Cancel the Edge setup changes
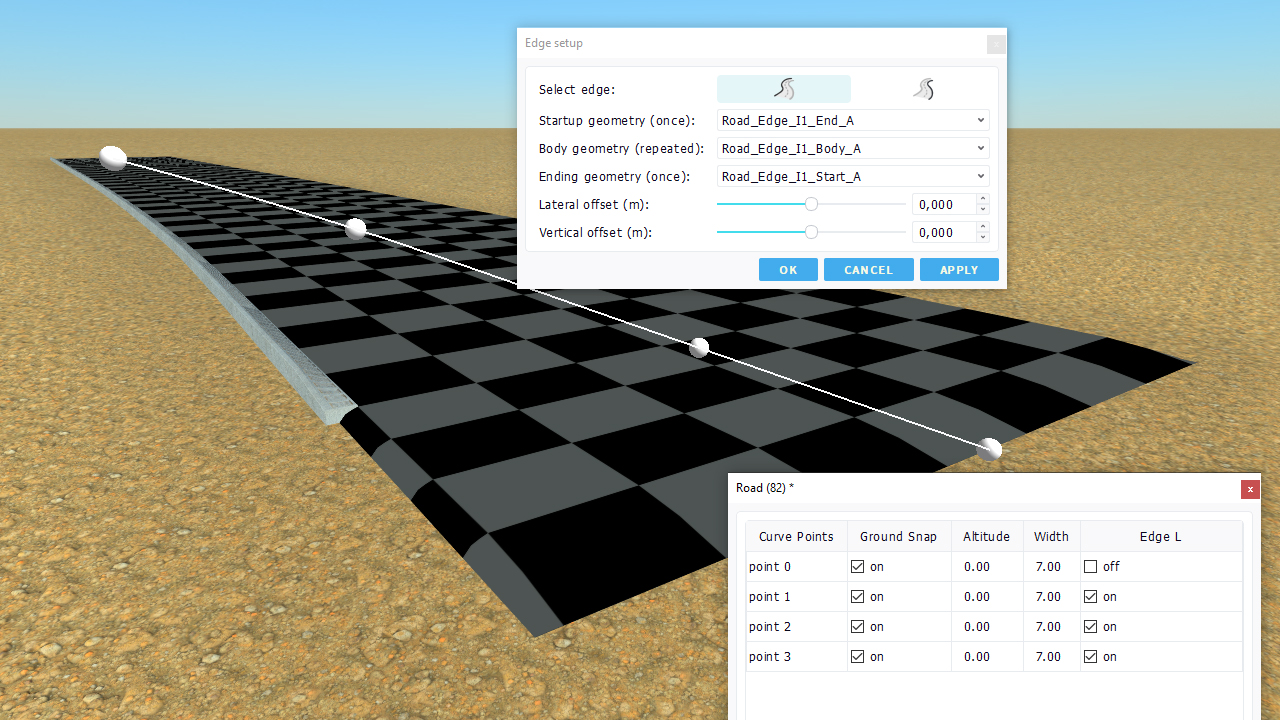This screenshot has height=720, width=1280. (x=868, y=270)
